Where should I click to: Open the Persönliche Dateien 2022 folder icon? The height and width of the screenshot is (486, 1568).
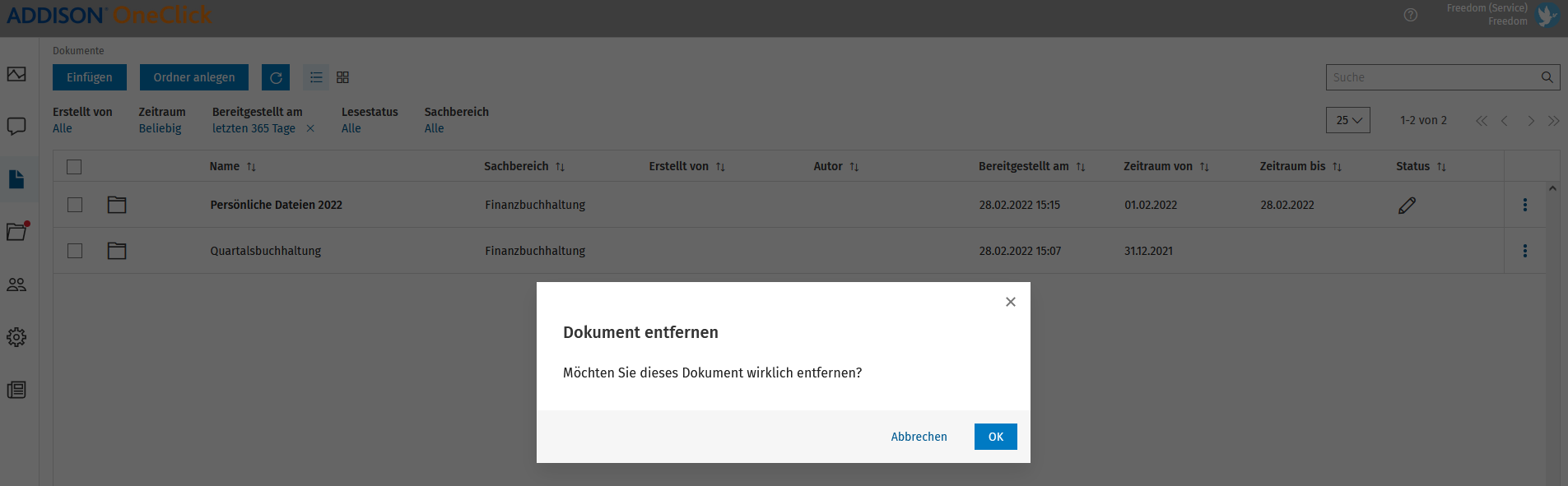[x=117, y=205]
